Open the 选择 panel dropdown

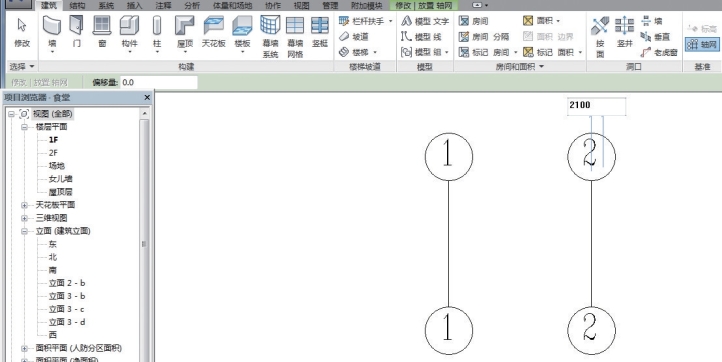tap(22, 67)
